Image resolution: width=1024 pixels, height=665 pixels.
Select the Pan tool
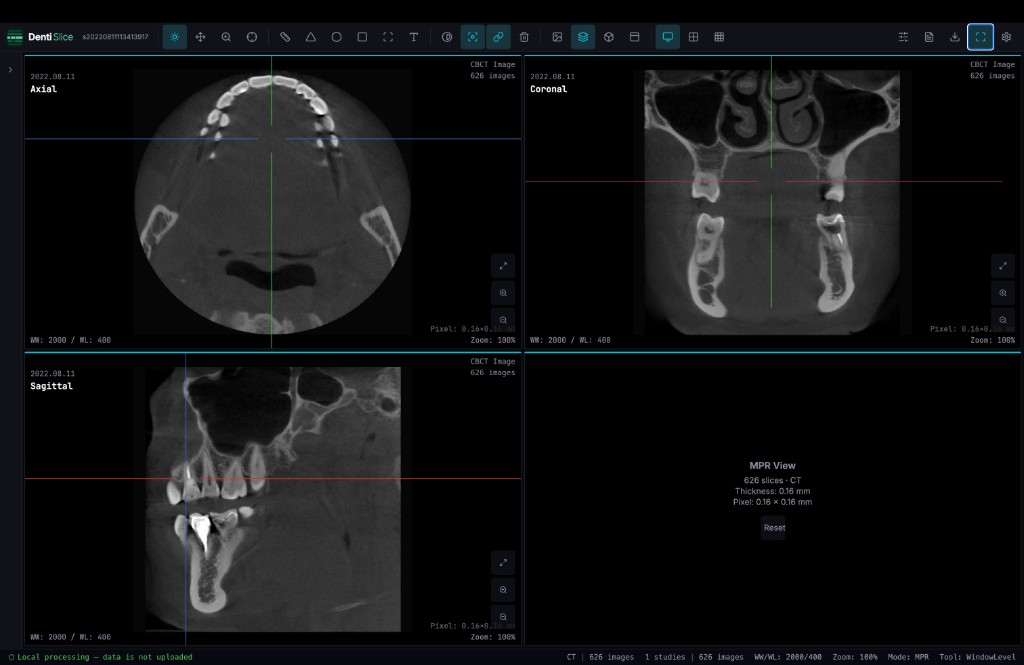coord(200,37)
